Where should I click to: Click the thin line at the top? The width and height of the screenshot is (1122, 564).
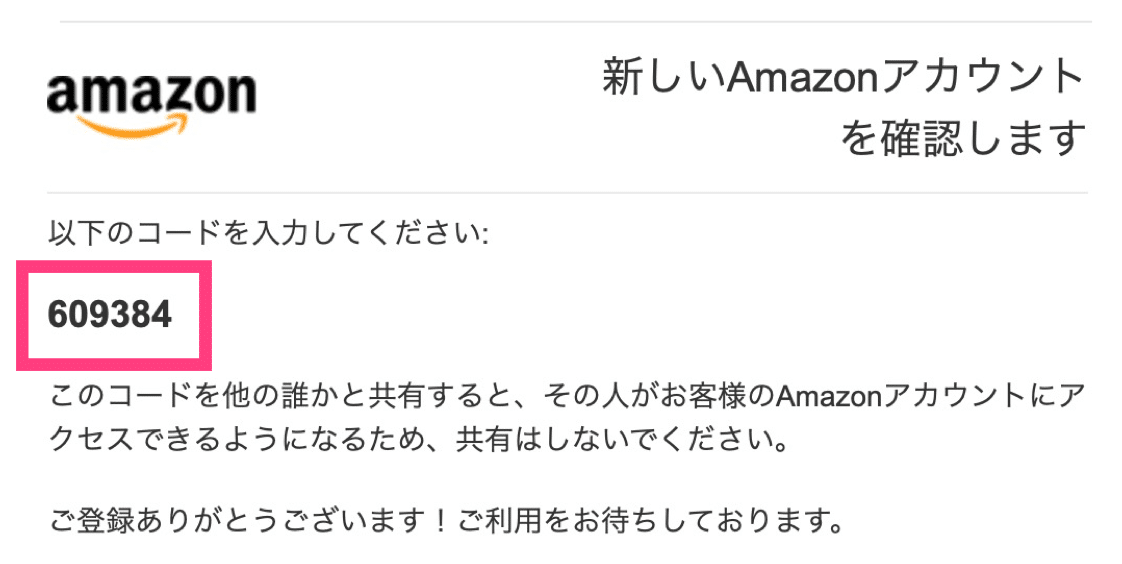tap(575, 21)
